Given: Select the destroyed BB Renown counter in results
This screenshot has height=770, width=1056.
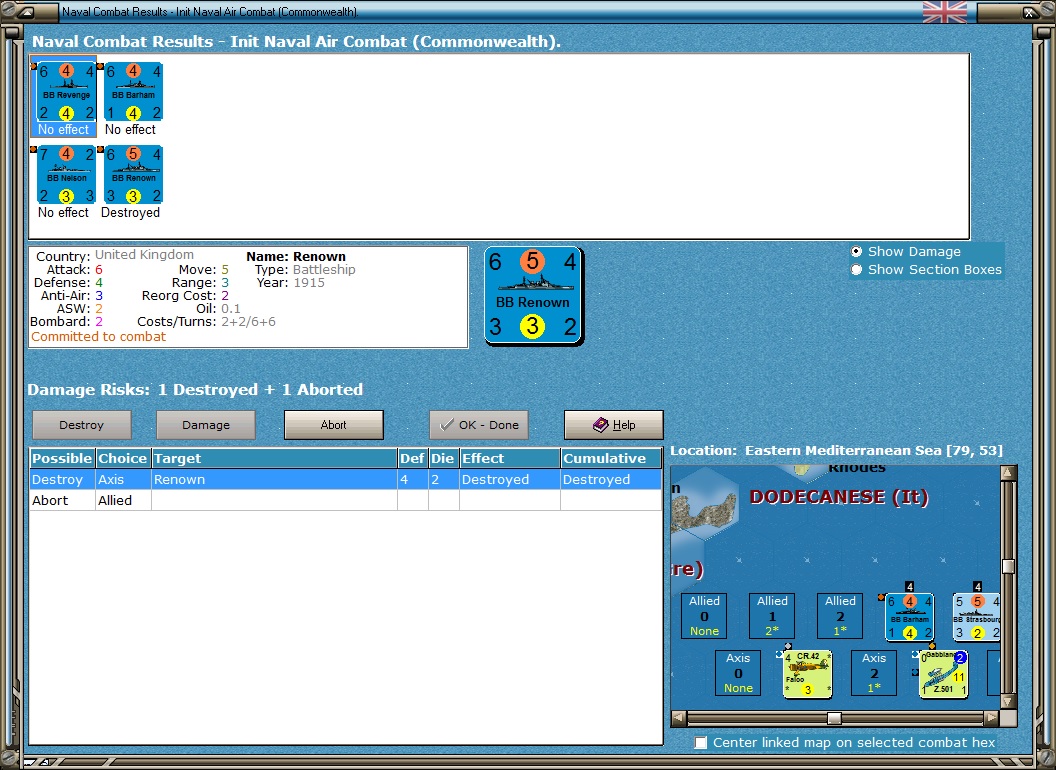Looking at the screenshot, I should pos(133,174).
